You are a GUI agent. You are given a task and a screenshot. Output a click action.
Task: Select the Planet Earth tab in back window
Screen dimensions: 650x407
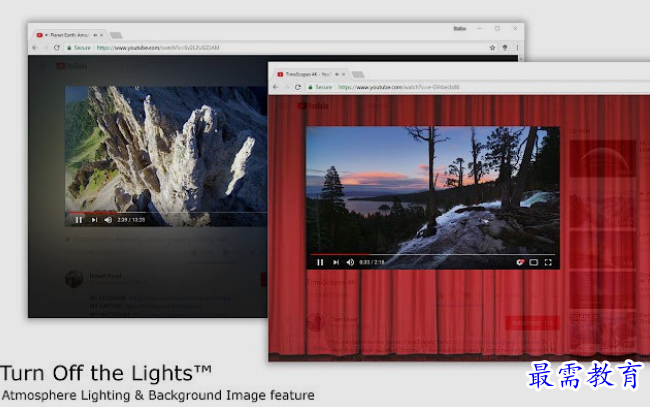(68, 35)
